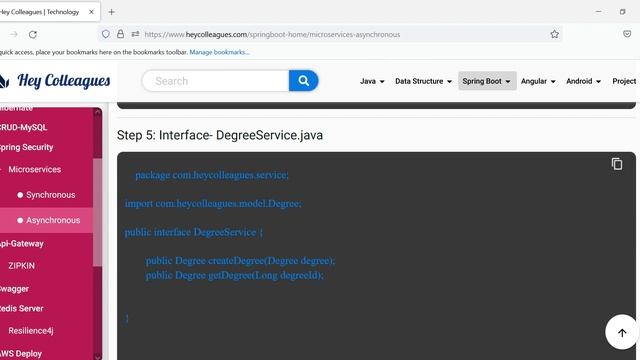
Task: Close the Hey Colleagues tab
Action: pos(91,12)
